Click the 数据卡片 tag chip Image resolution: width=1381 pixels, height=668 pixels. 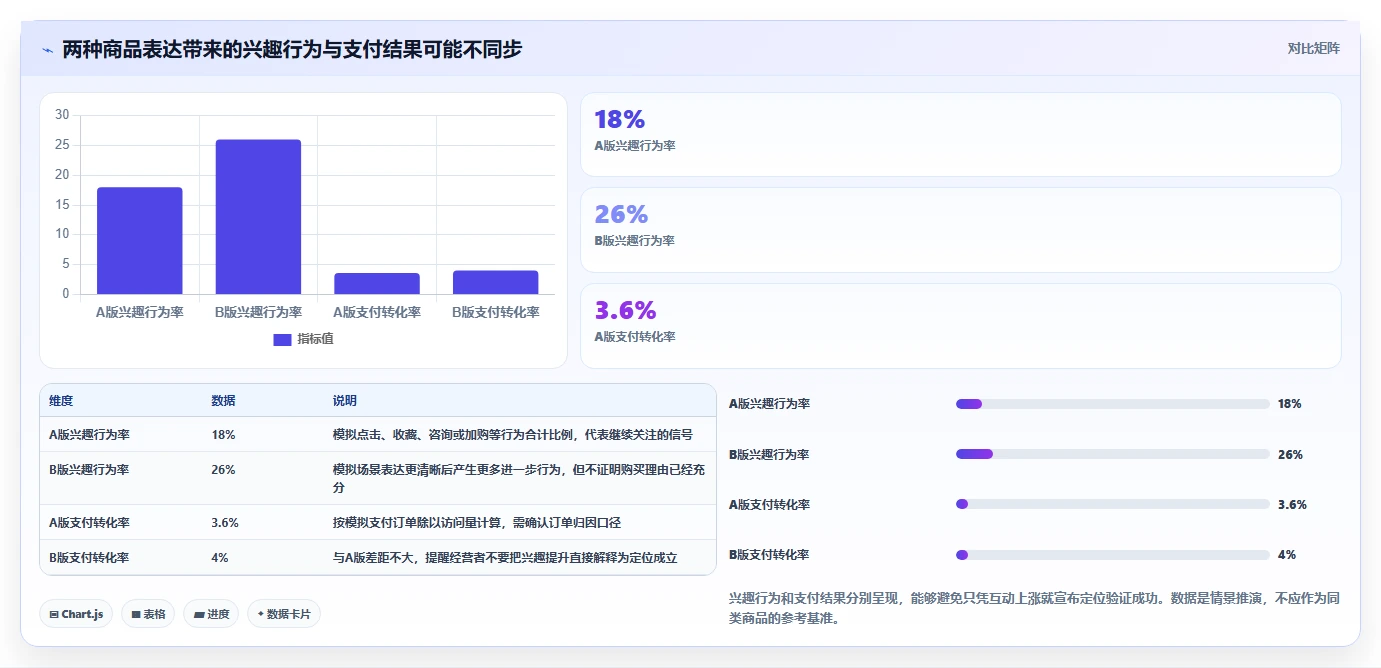pos(284,614)
